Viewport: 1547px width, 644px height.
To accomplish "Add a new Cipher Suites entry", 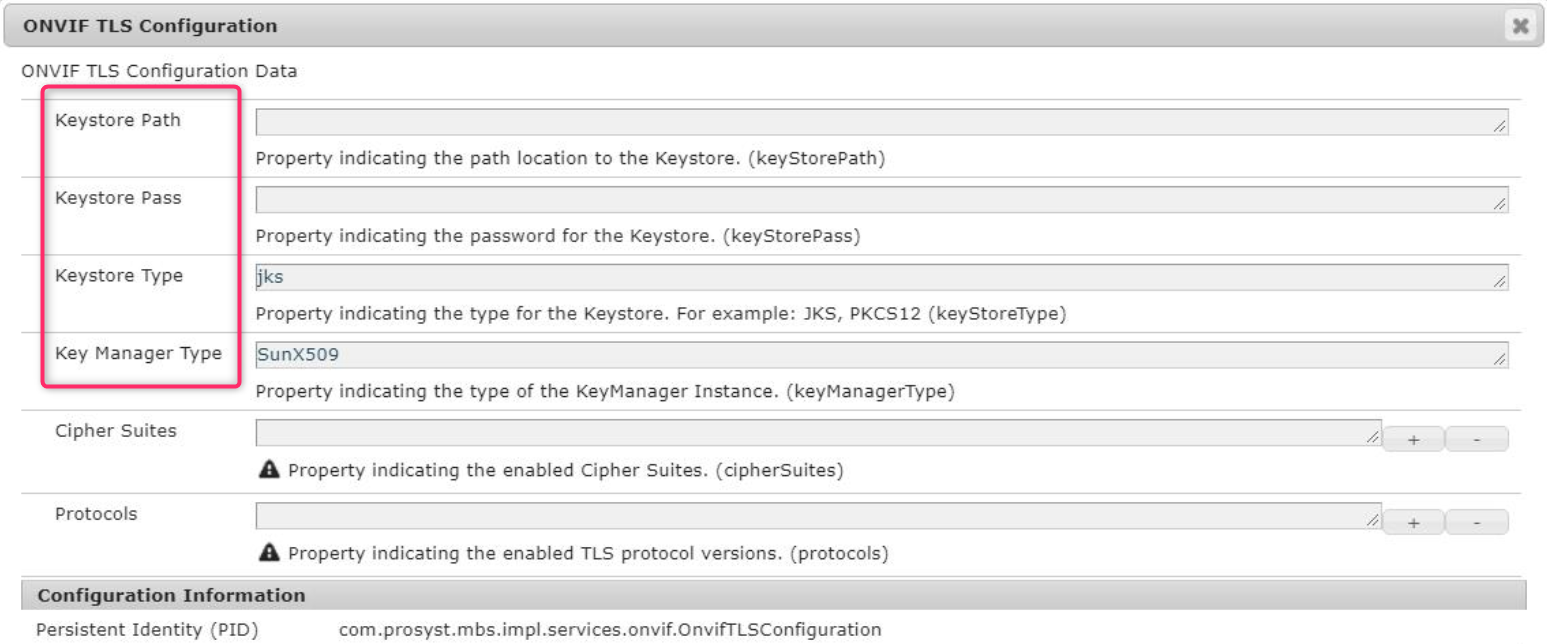I will [x=1414, y=438].
